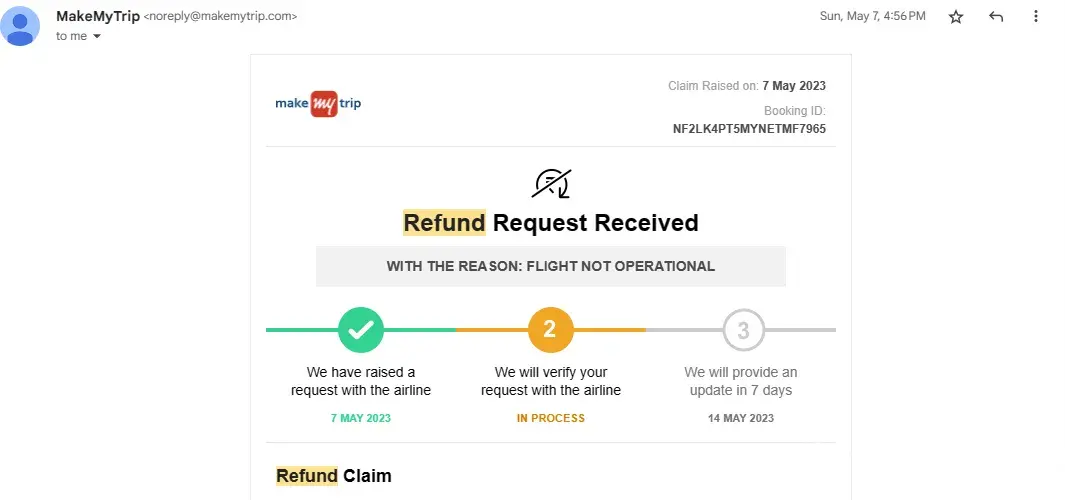Expand the "to me" recipient details

[x=97, y=37]
